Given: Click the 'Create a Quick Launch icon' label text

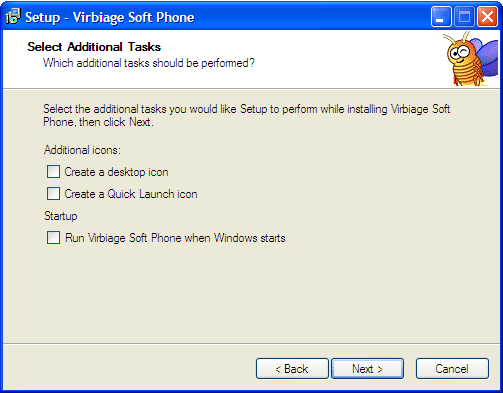Looking at the screenshot, I should click(x=131, y=194).
